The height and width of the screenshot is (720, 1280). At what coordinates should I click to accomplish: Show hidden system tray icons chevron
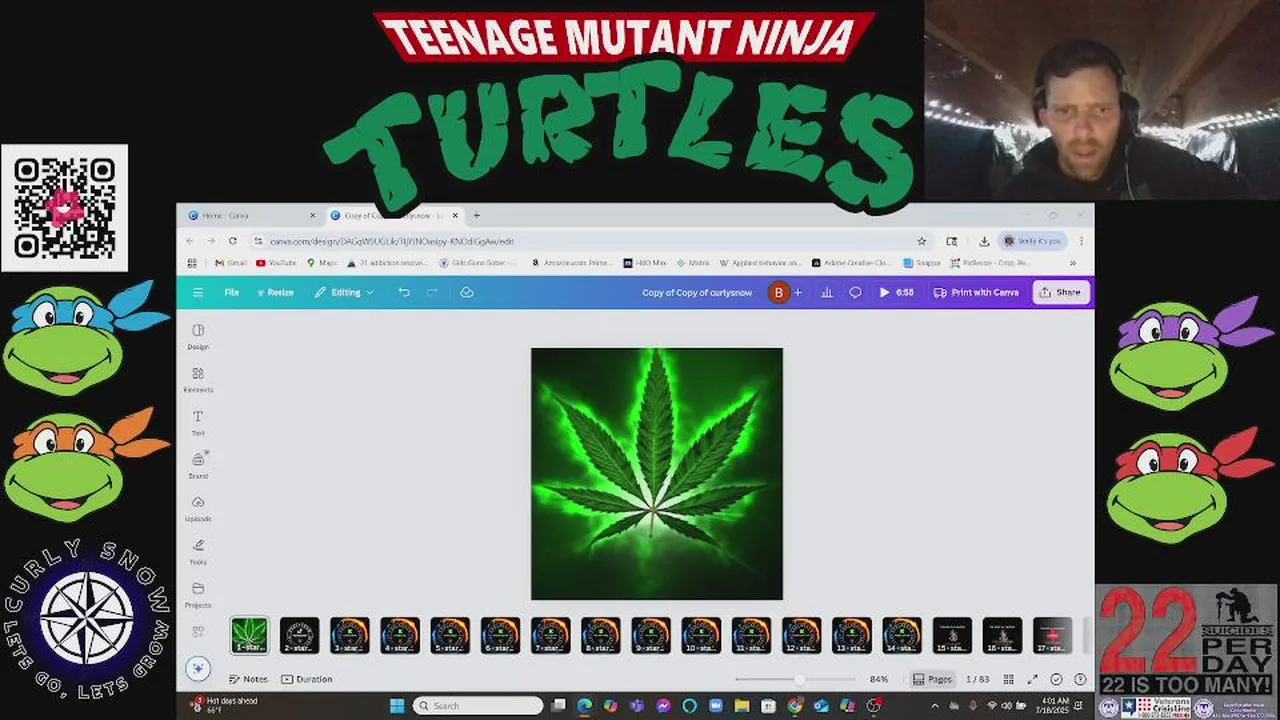(x=933, y=706)
